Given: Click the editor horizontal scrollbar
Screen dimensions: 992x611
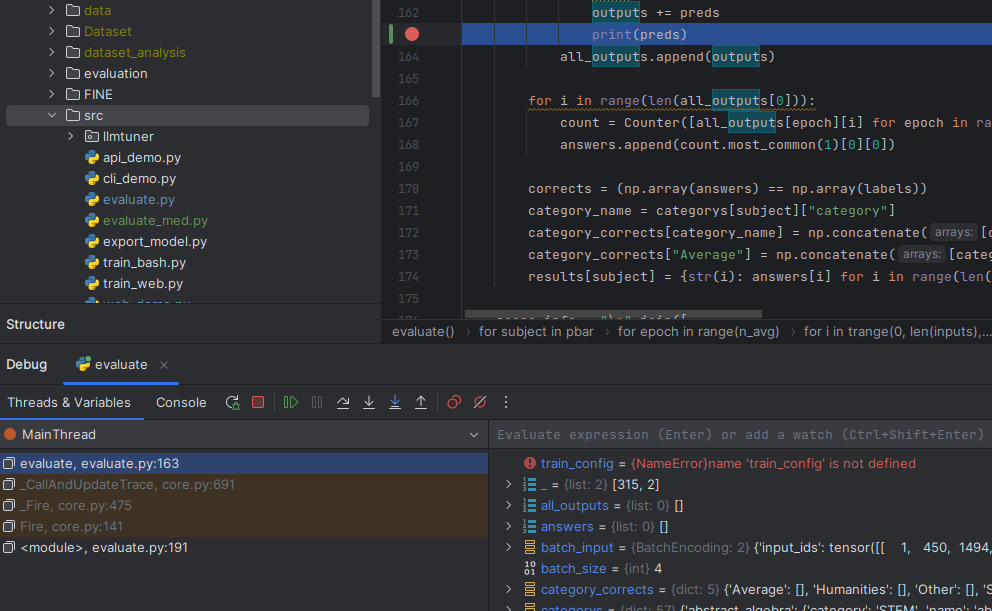Looking at the screenshot, I should pyautogui.click(x=613, y=314).
